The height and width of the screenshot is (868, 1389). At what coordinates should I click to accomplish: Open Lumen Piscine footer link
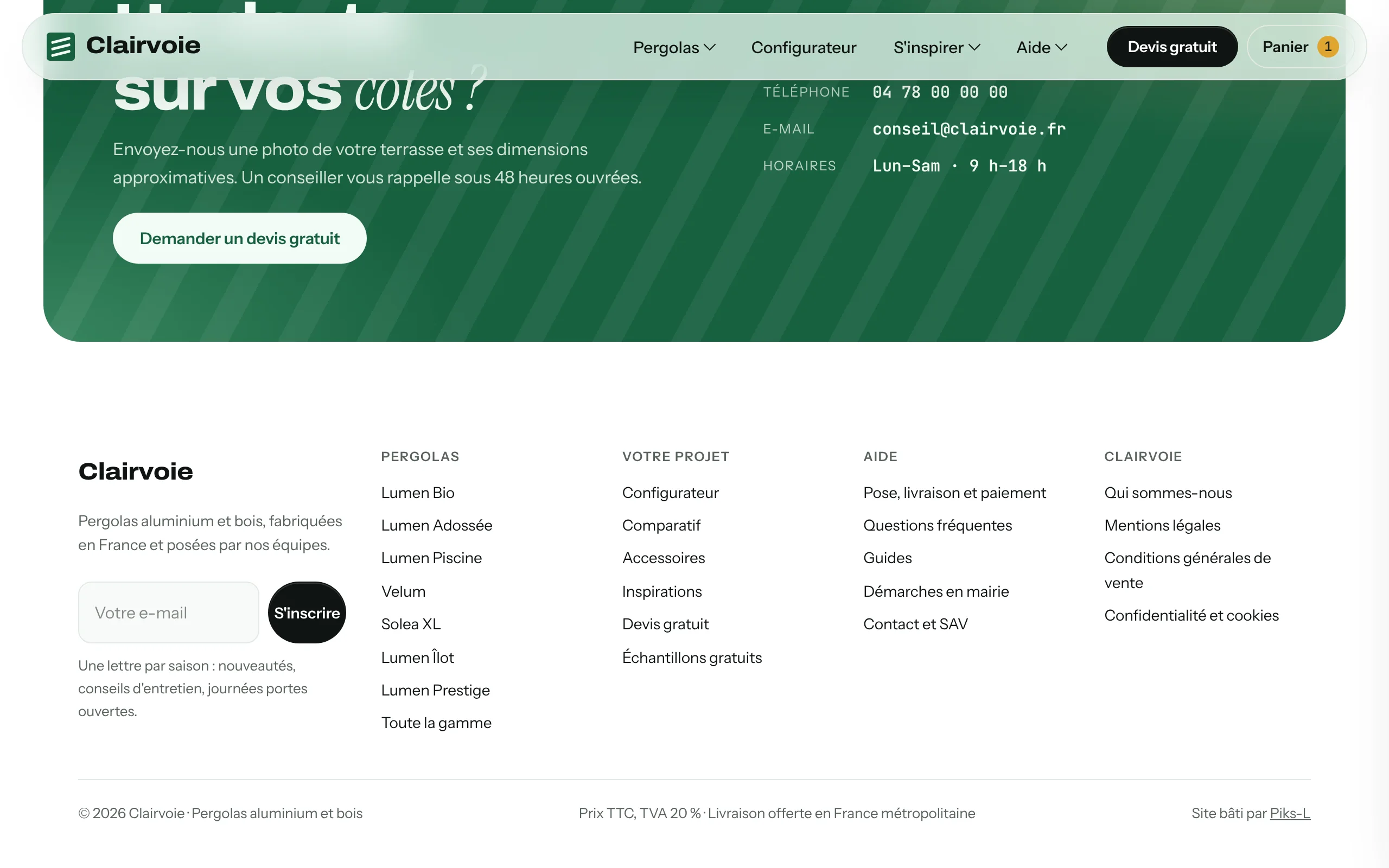432,558
